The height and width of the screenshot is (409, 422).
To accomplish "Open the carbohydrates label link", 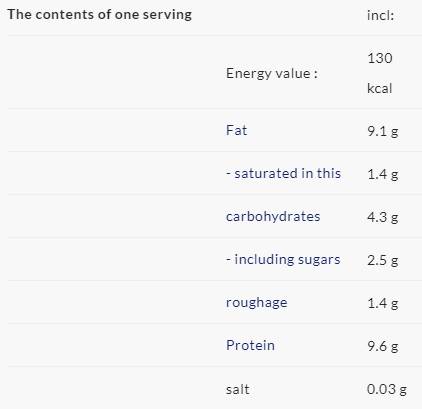I will tap(273, 217).
